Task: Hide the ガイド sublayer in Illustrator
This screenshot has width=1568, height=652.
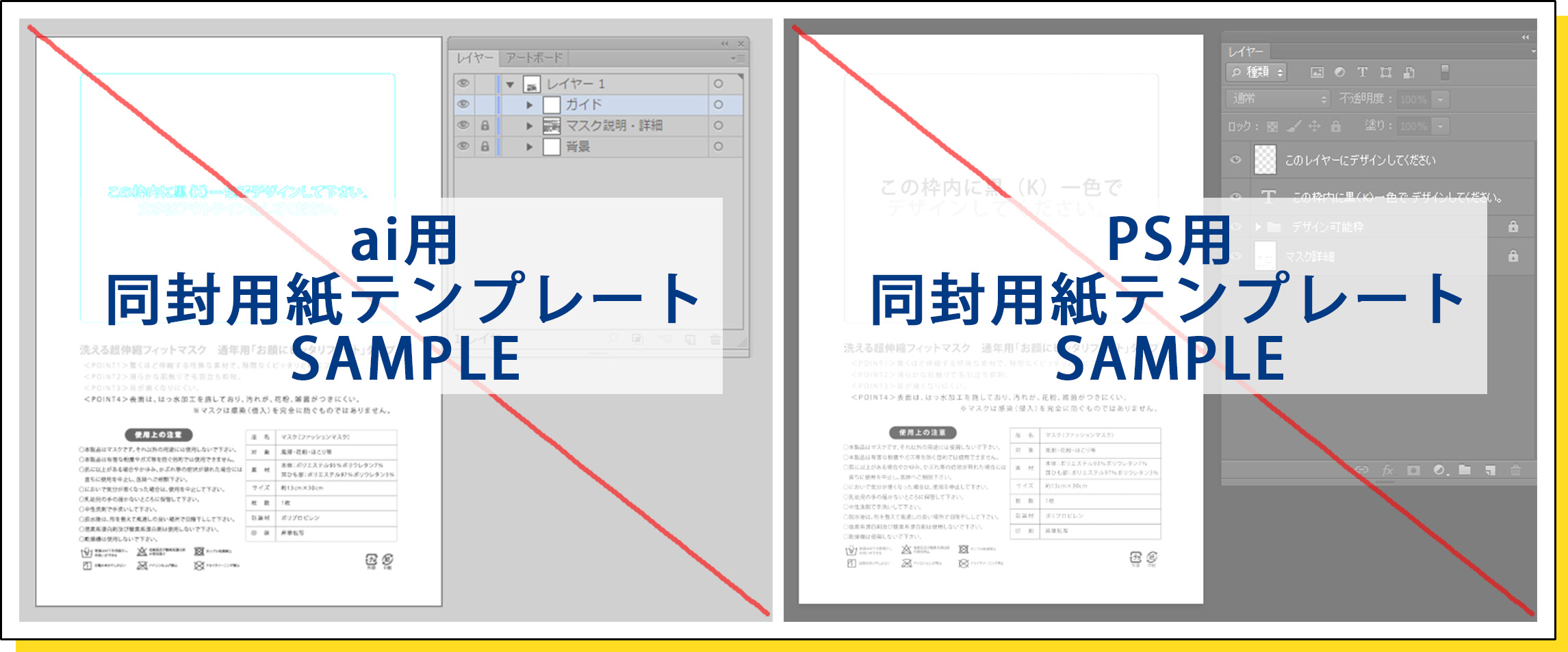Action: click(x=463, y=105)
